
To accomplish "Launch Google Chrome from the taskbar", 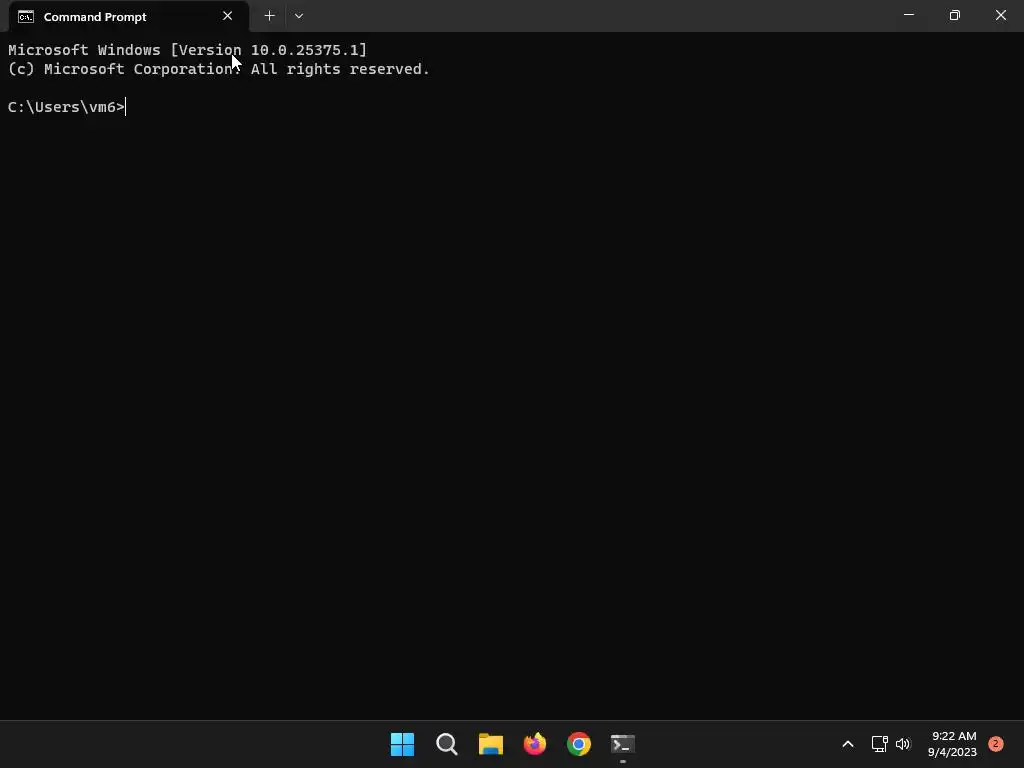I will pos(579,744).
